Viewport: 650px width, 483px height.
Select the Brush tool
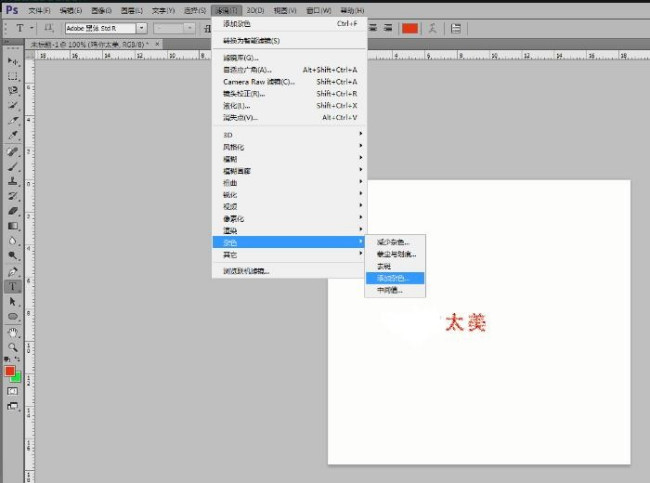13,167
